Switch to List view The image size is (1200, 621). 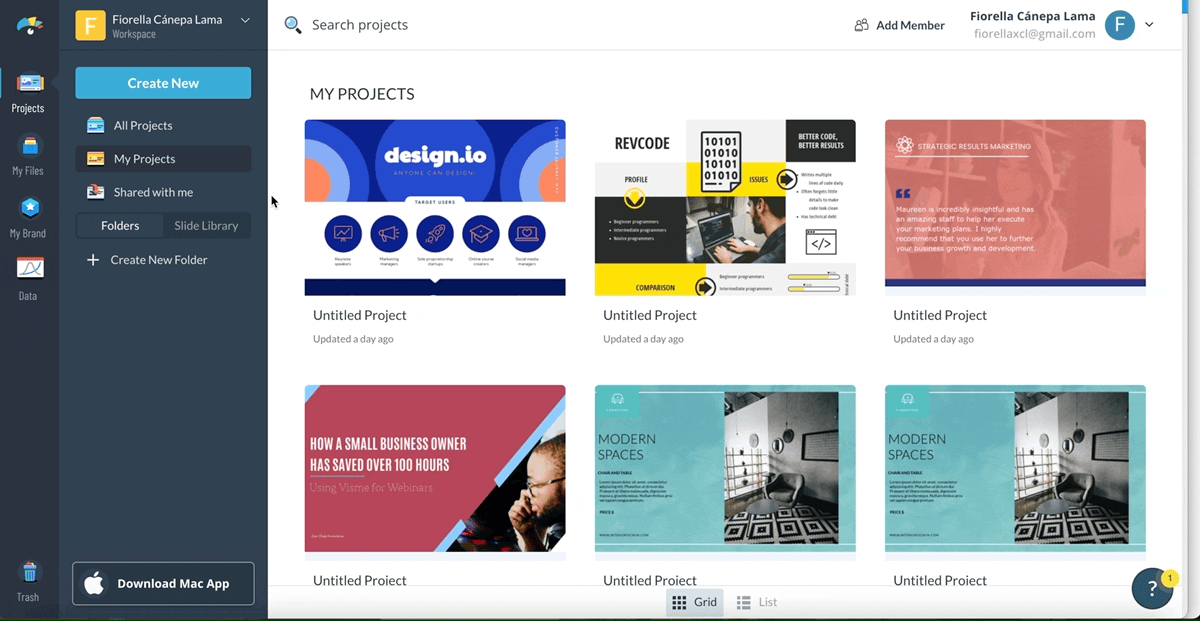point(757,602)
